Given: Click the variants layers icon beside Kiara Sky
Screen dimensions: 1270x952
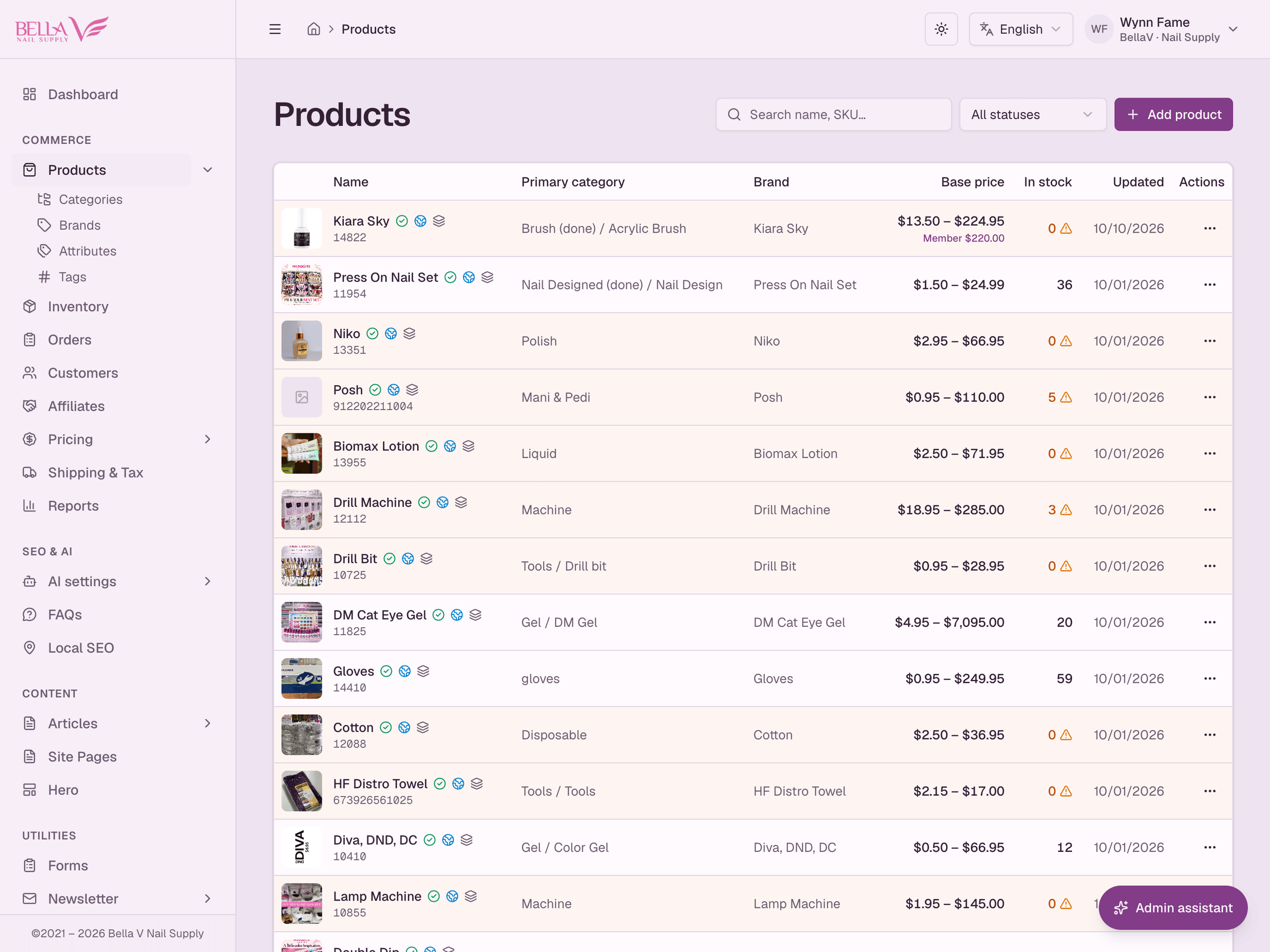Looking at the screenshot, I should click(x=439, y=221).
